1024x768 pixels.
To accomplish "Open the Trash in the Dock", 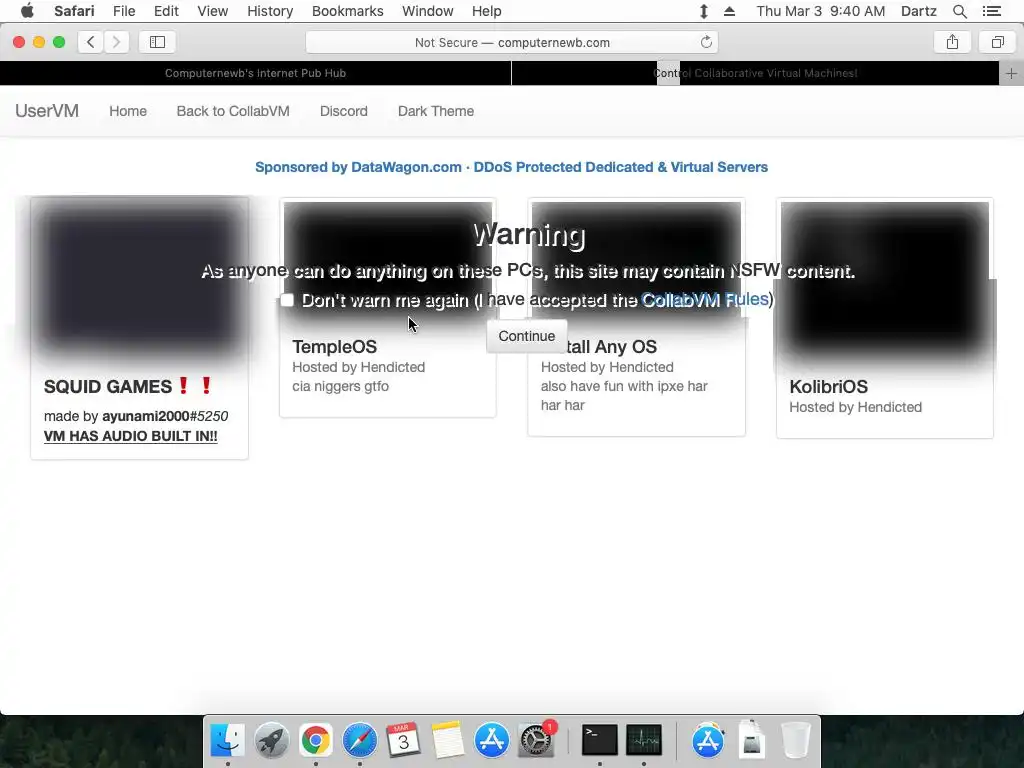I will 795,740.
